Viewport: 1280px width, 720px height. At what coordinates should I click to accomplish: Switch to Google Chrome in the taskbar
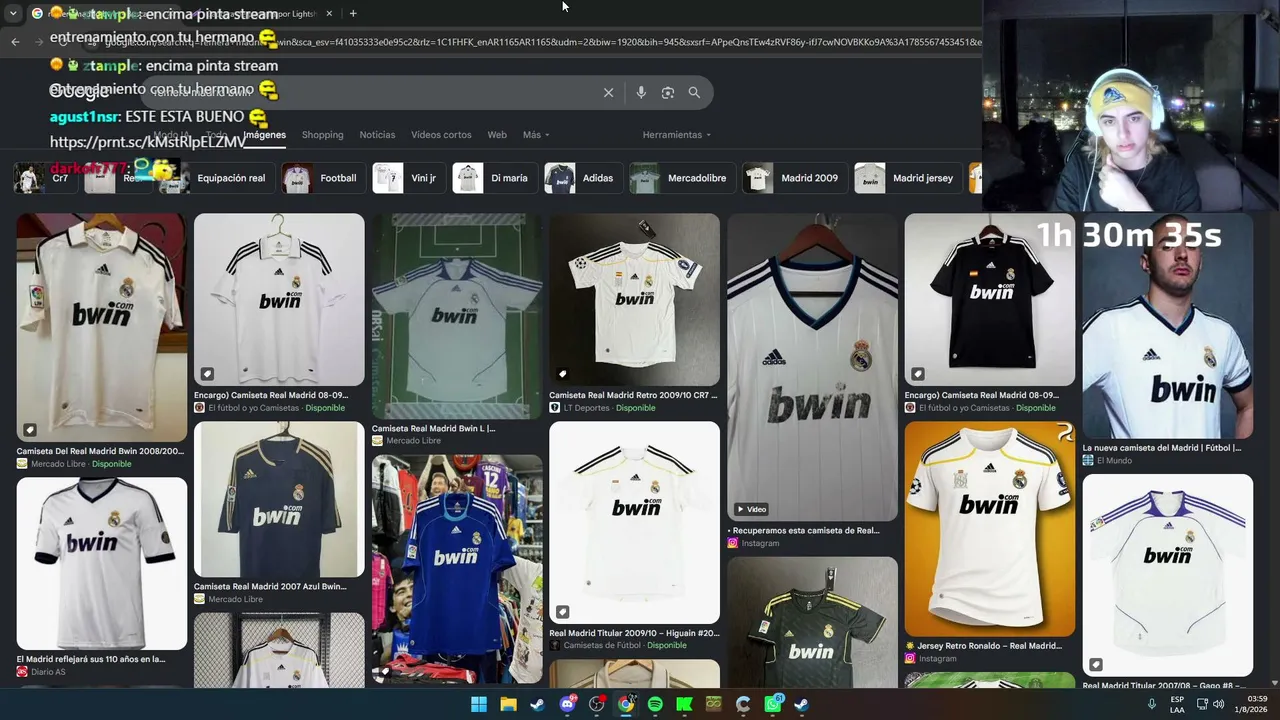(x=626, y=704)
